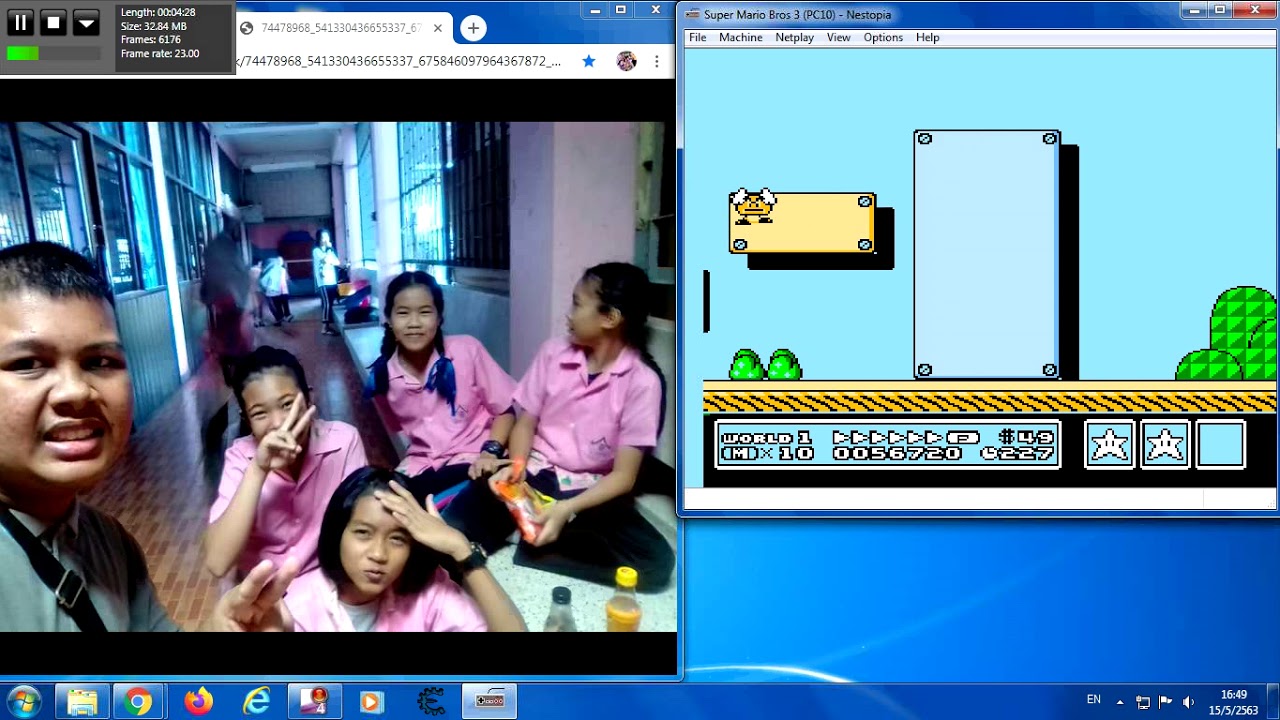Maximize the Nestopia window

pos(1220,10)
